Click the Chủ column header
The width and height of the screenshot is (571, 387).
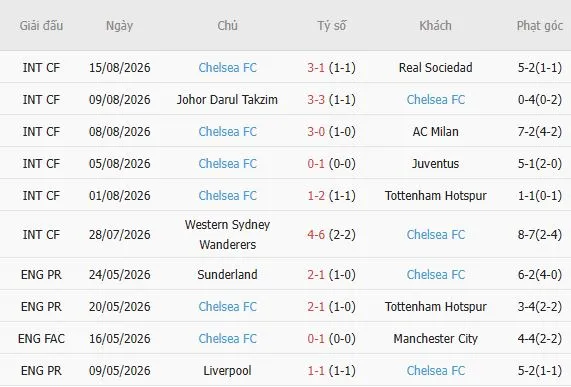227,25
